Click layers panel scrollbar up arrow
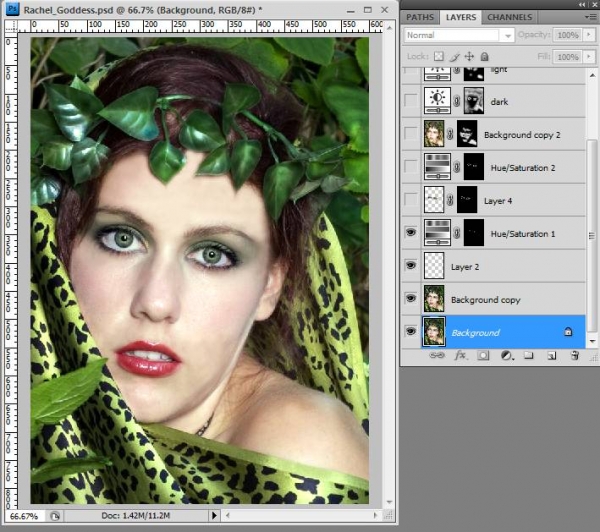 click(x=592, y=75)
